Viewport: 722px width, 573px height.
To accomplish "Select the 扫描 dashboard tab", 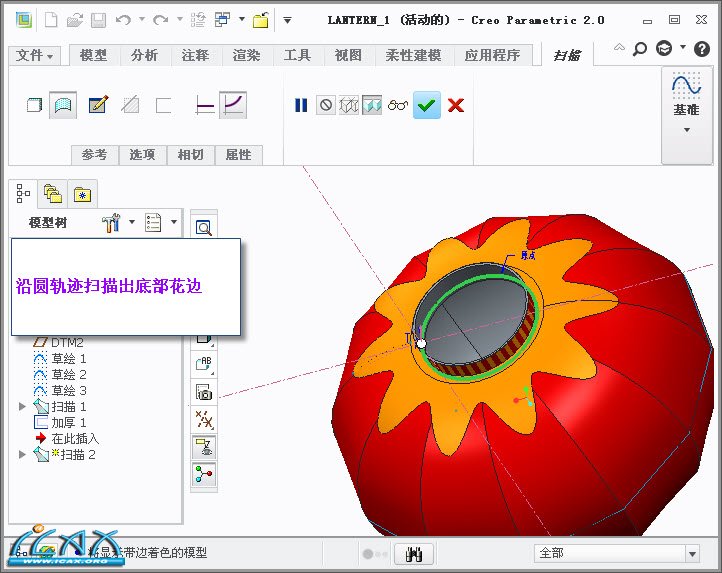I will [x=567, y=56].
